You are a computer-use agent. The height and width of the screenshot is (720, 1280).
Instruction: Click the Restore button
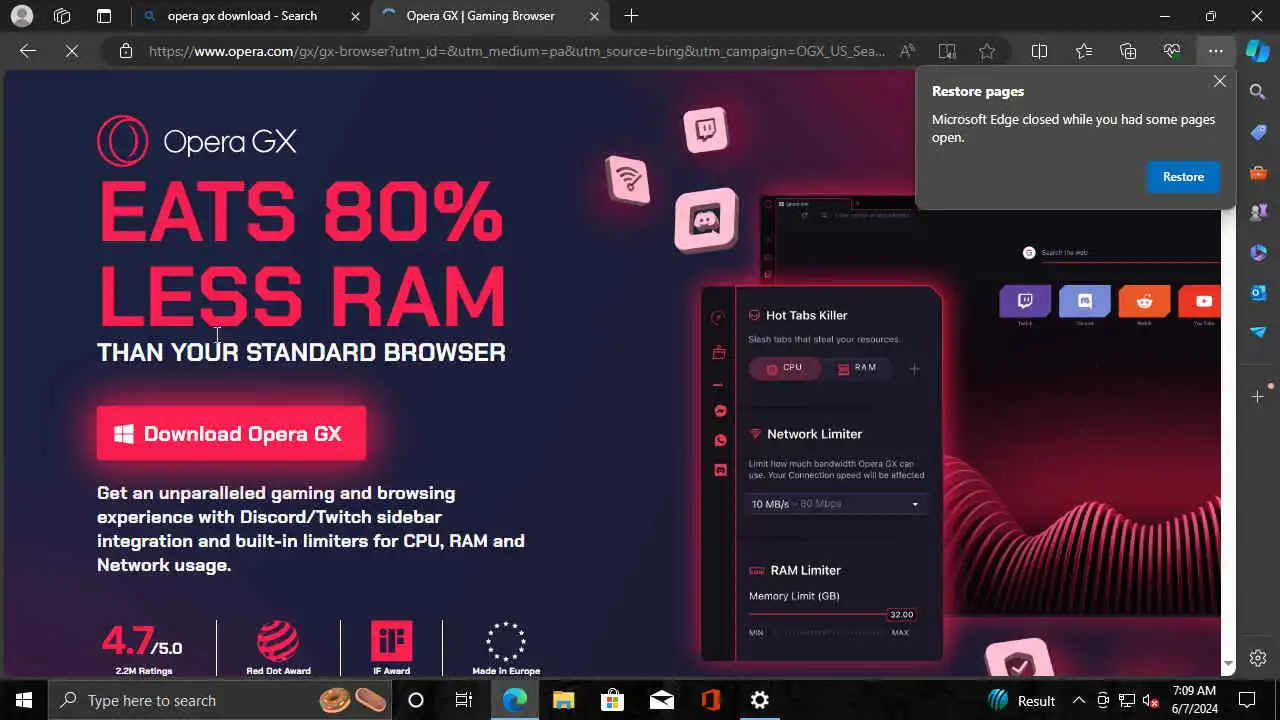click(1183, 177)
